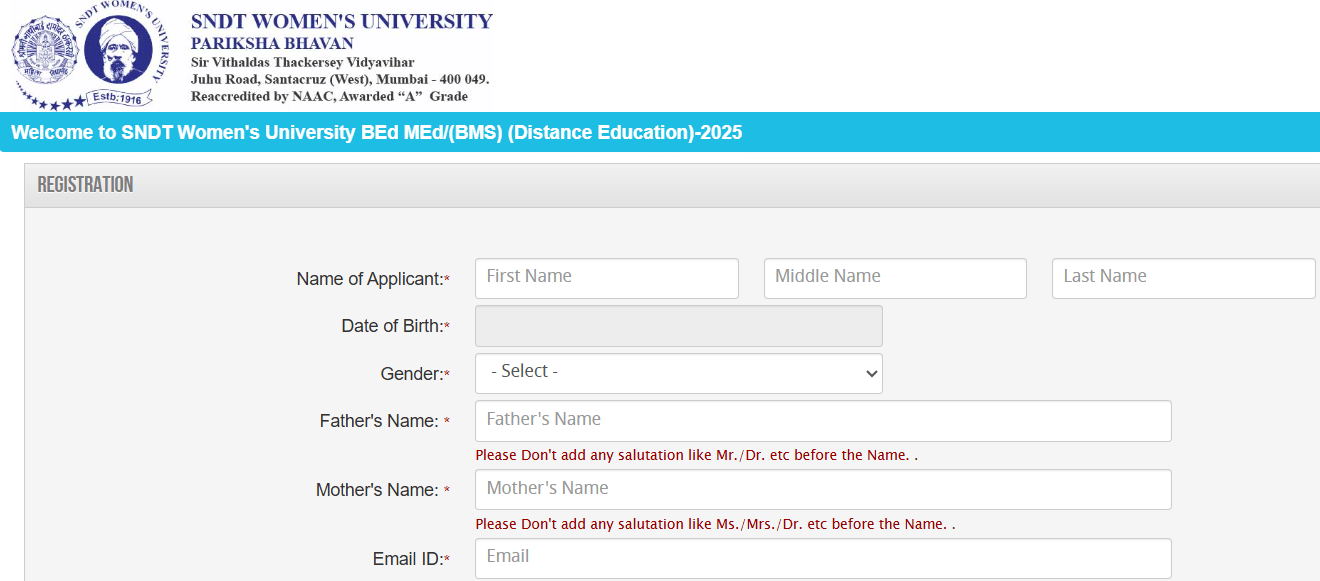Click the founder portrait emblem in header
This screenshot has height=581, width=1320.
click(118, 50)
